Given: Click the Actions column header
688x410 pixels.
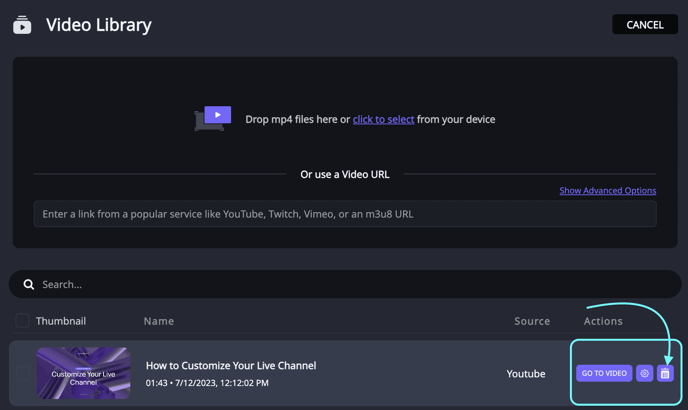Looking at the screenshot, I should pos(603,321).
